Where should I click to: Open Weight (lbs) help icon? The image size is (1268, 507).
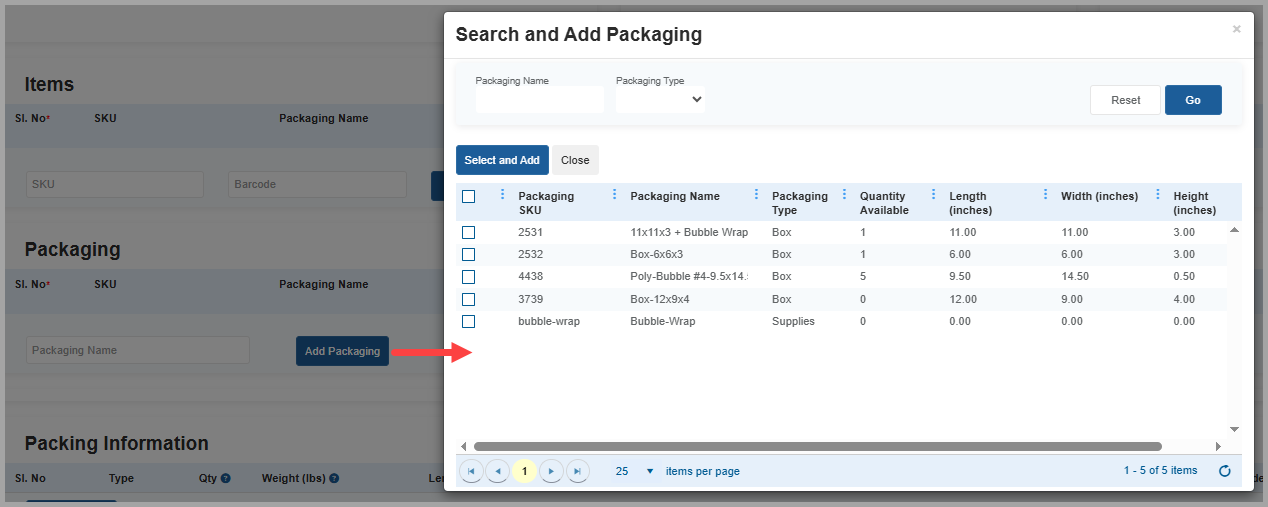click(334, 479)
